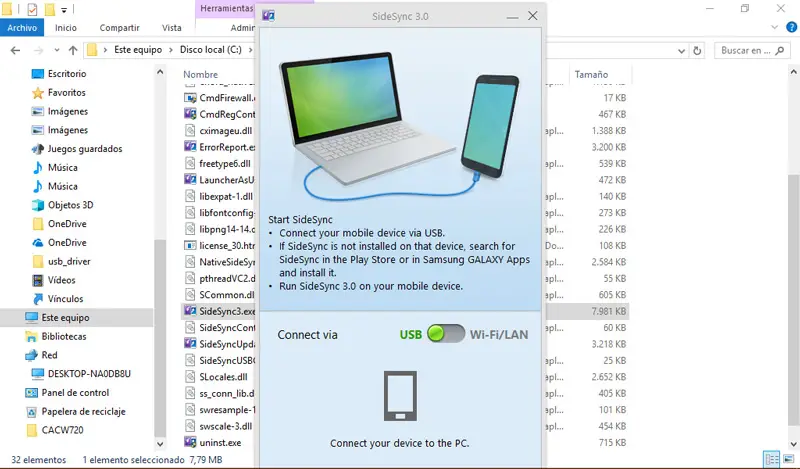The image size is (800, 469).
Task: Select Este equipo in navigation pane
Action: [x=65, y=317]
